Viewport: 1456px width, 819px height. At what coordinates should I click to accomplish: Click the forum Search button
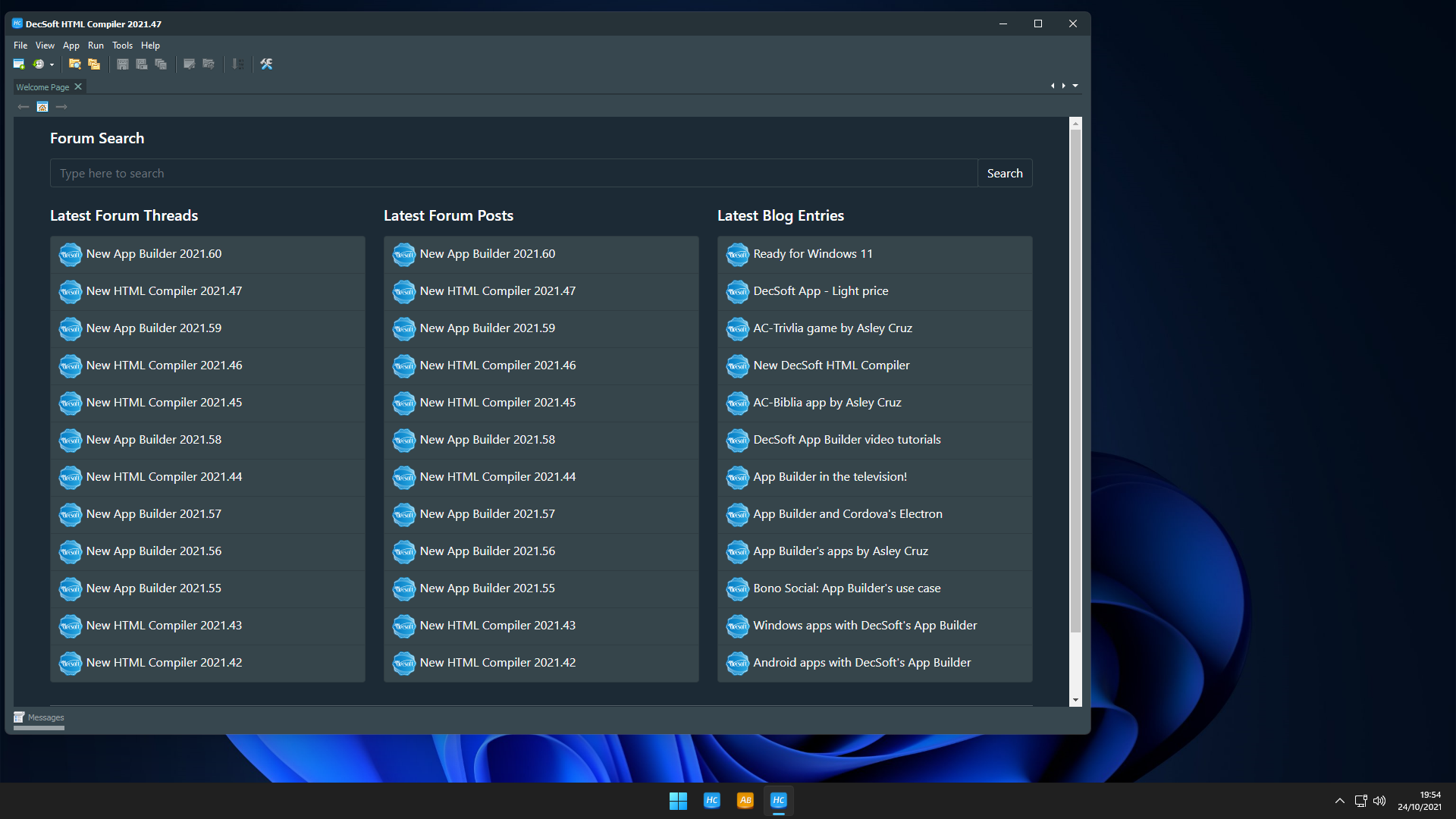(x=1004, y=174)
